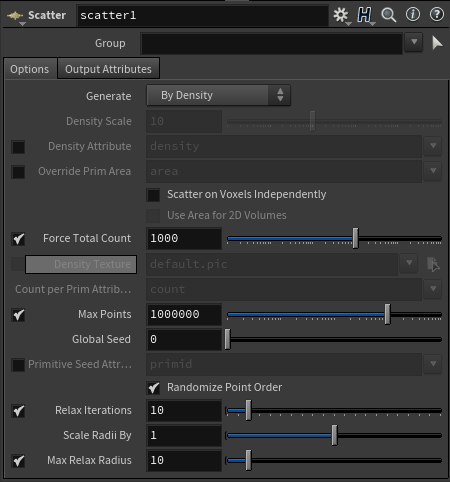The height and width of the screenshot is (482, 450).
Task: Open the node info (i) icon
Action: pos(413,15)
